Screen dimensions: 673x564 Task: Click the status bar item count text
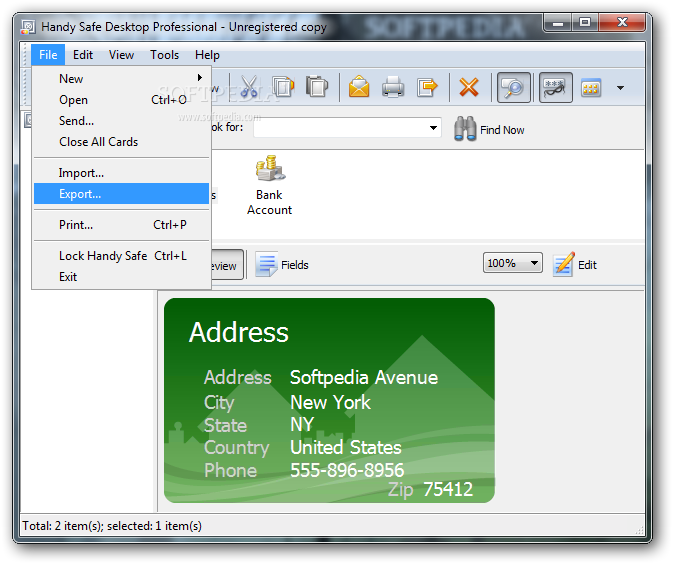click(x=112, y=526)
